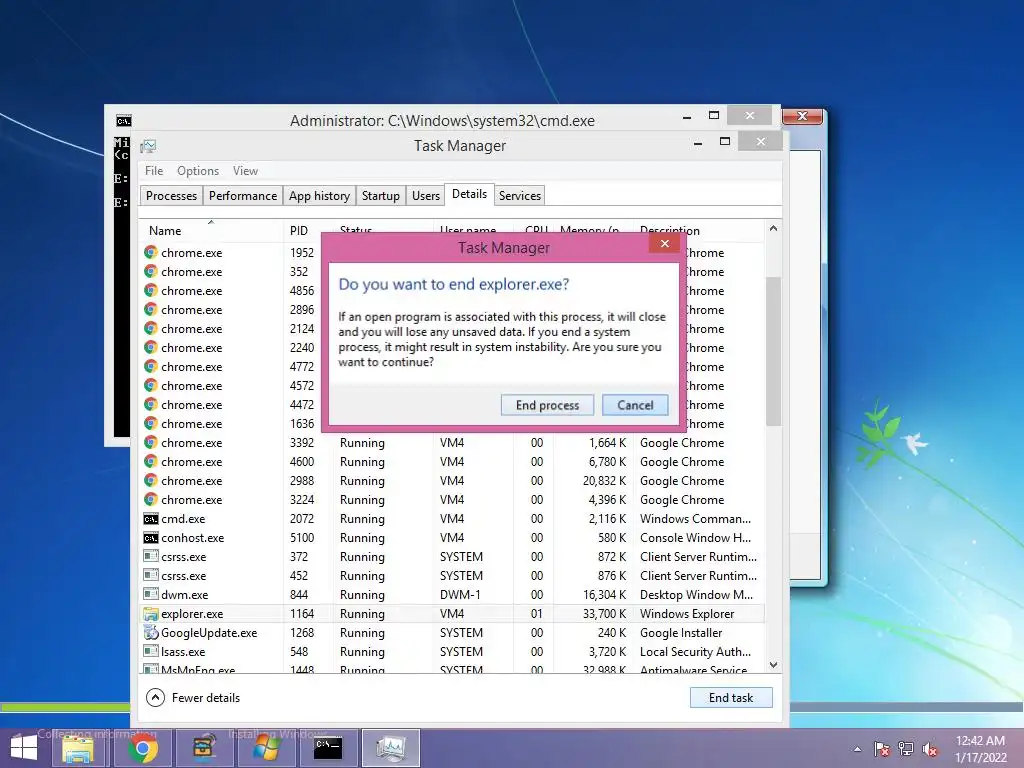Collapse view with Fewer details
The width and height of the screenshot is (1024, 768).
click(x=193, y=697)
